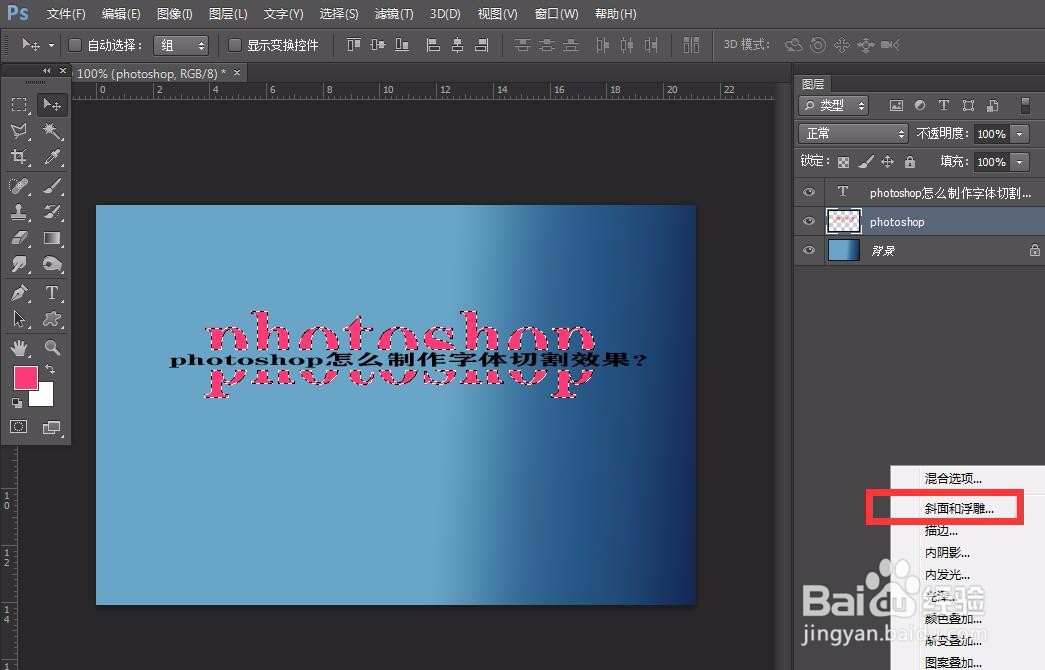Image resolution: width=1045 pixels, height=670 pixels.
Task: Enable the 显示变换控件 checkbox
Action: coord(234,45)
